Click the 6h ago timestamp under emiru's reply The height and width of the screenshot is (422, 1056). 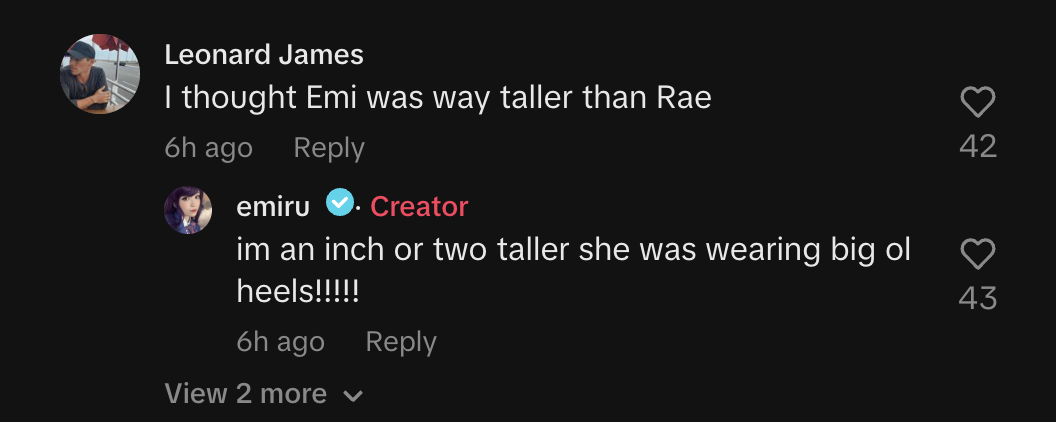[x=281, y=342]
